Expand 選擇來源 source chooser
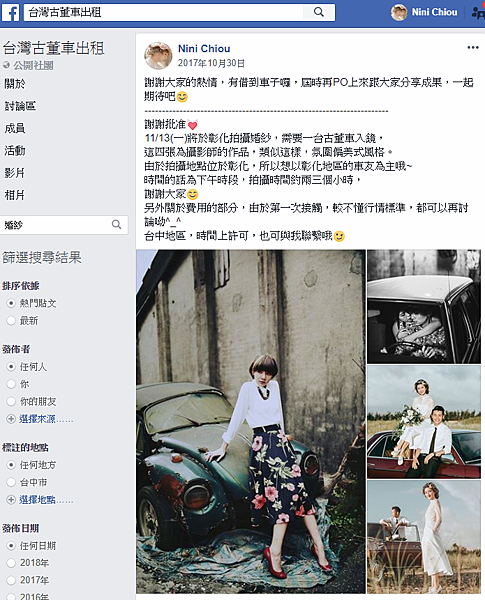The width and height of the screenshot is (485, 600). (46, 419)
